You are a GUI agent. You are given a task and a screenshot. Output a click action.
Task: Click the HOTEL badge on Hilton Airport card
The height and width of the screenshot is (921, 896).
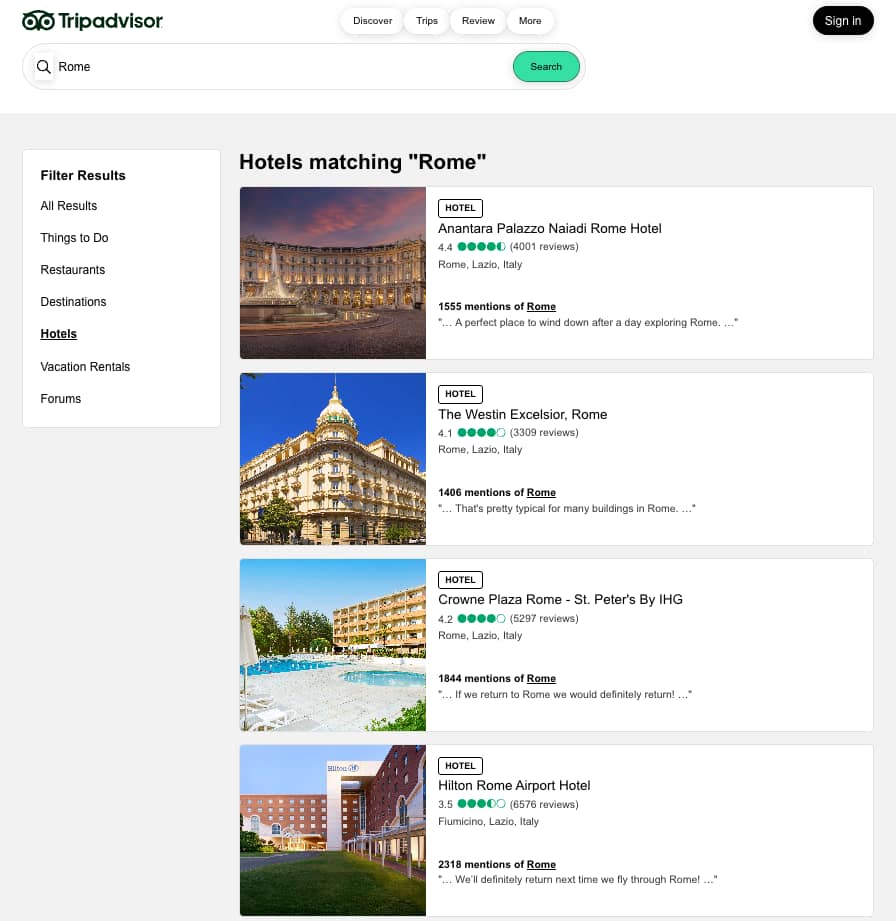460,766
